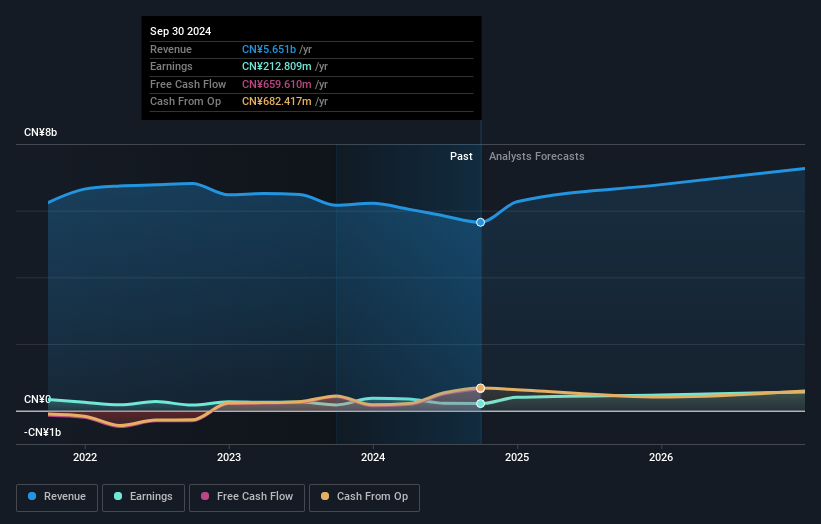Click the CN¥659.610m free cash flow value
The height and width of the screenshot is (524, 821).
click(276, 84)
